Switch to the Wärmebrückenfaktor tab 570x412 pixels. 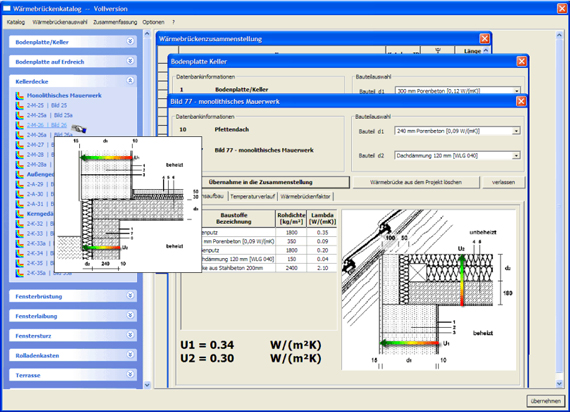click(x=305, y=197)
